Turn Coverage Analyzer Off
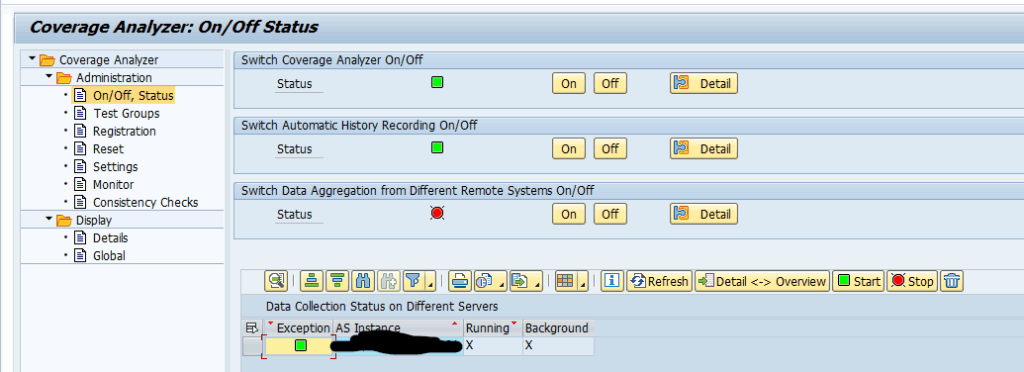This screenshot has height=372, width=1024. (x=610, y=84)
